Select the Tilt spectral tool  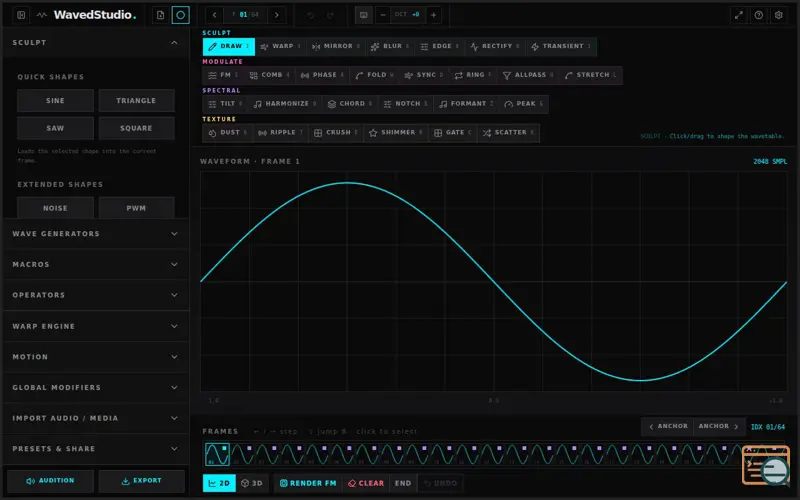[x=225, y=104]
